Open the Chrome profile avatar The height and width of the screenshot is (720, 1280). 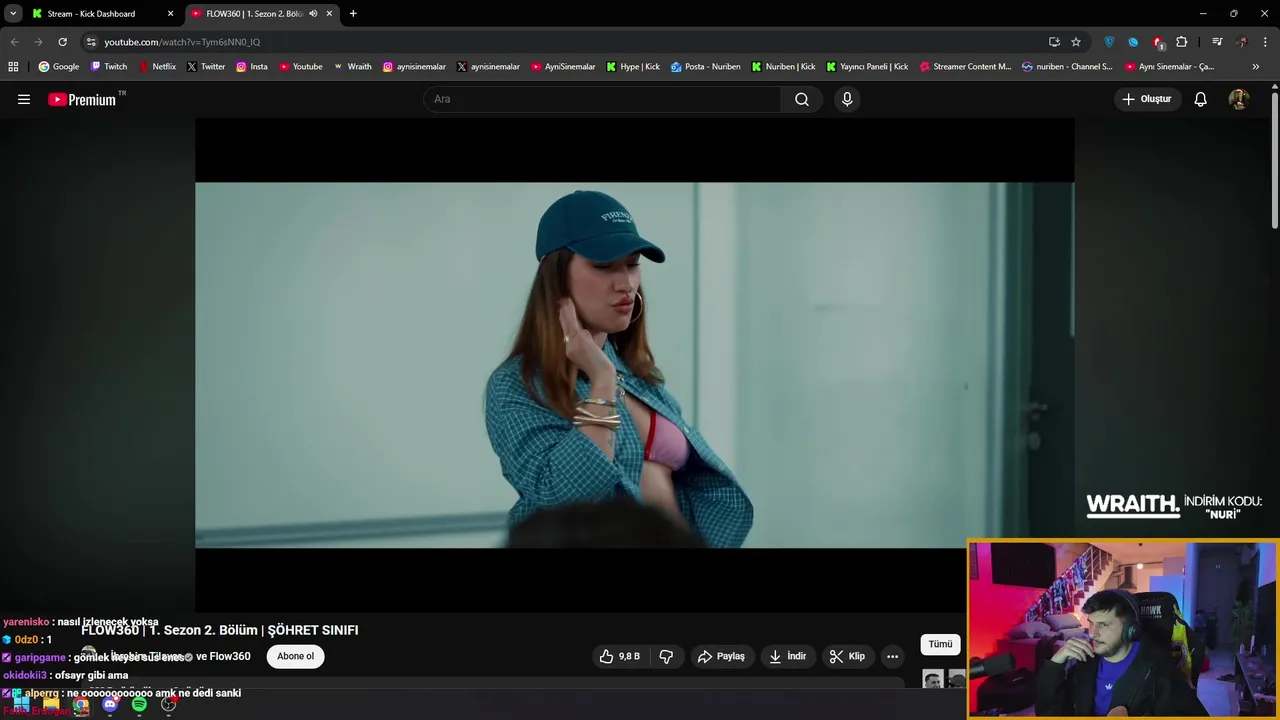pos(1242,42)
